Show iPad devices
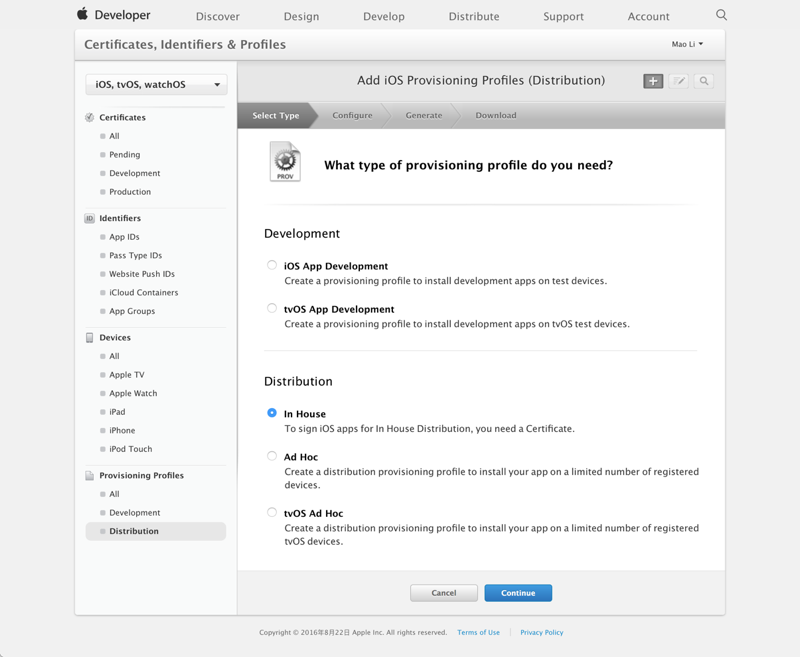Image resolution: width=800 pixels, height=657 pixels. point(117,412)
